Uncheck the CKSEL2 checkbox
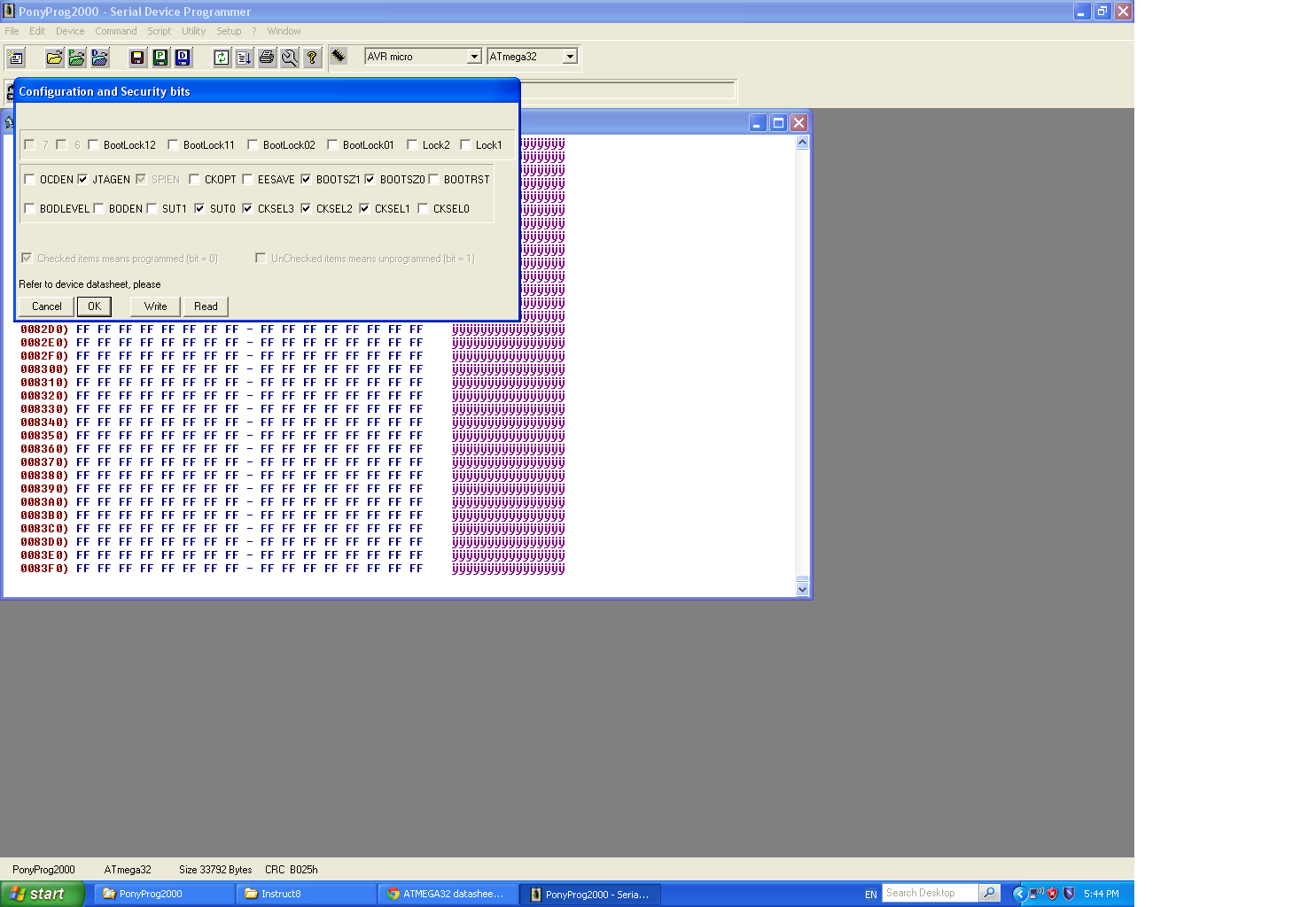1316x907 pixels. (306, 208)
